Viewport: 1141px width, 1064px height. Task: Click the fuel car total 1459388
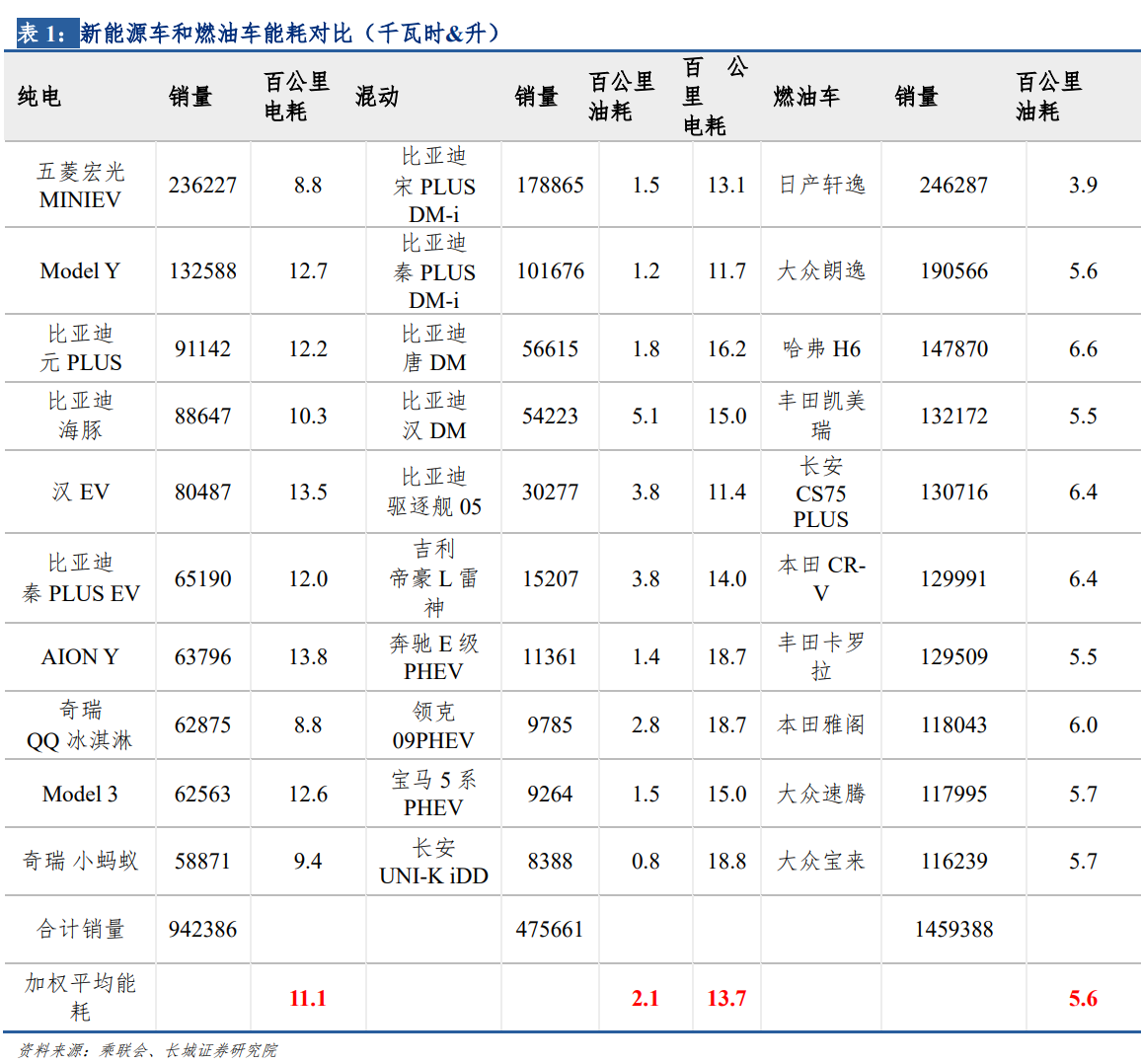click(x=953, y=930)
